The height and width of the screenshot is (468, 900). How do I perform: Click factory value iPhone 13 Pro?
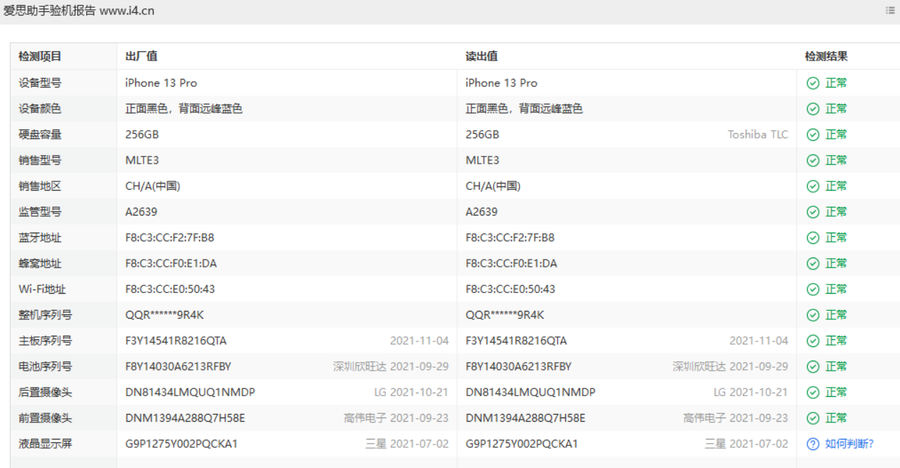pos(161,83)
